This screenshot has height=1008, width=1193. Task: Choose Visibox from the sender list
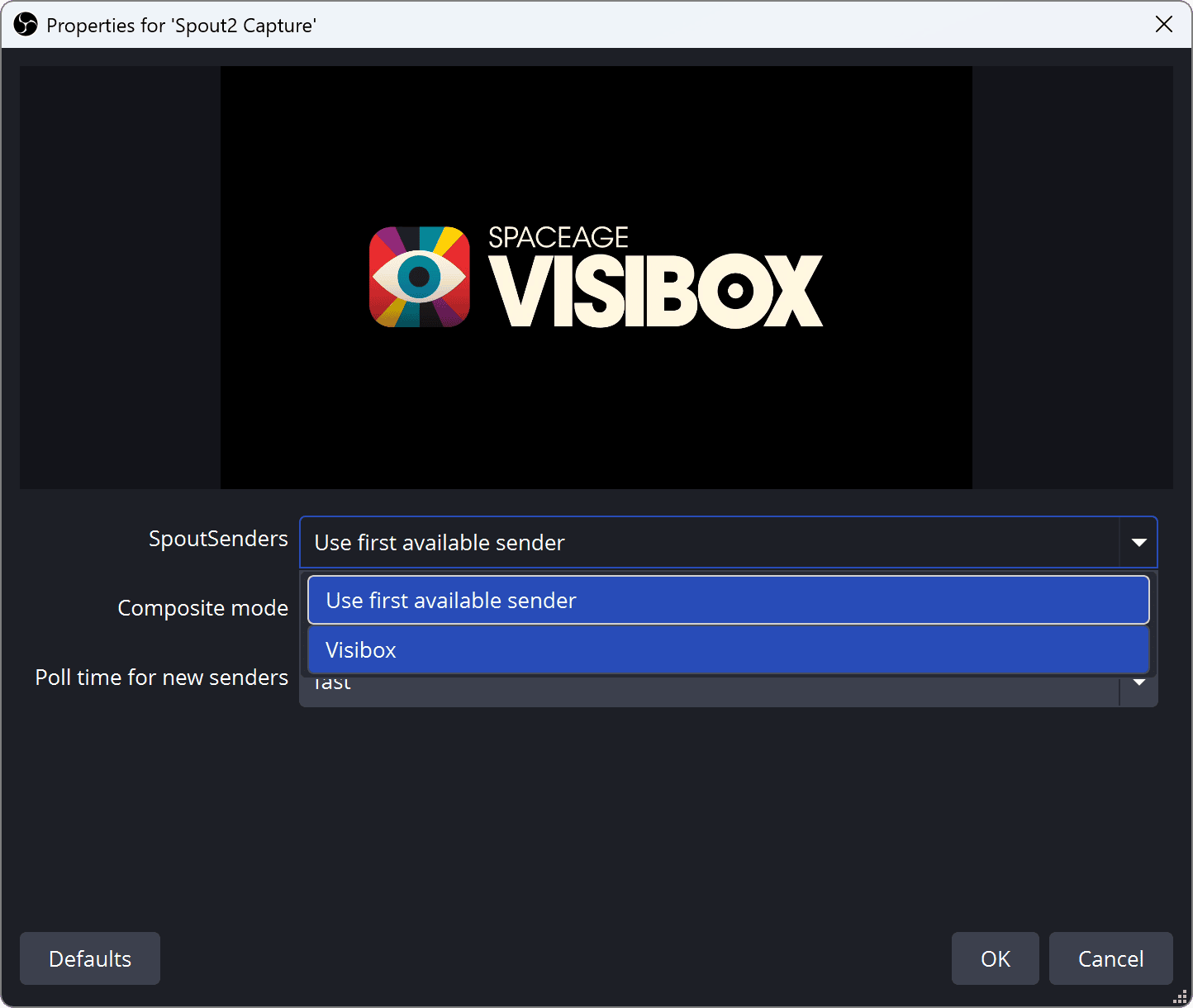point(728,649)
